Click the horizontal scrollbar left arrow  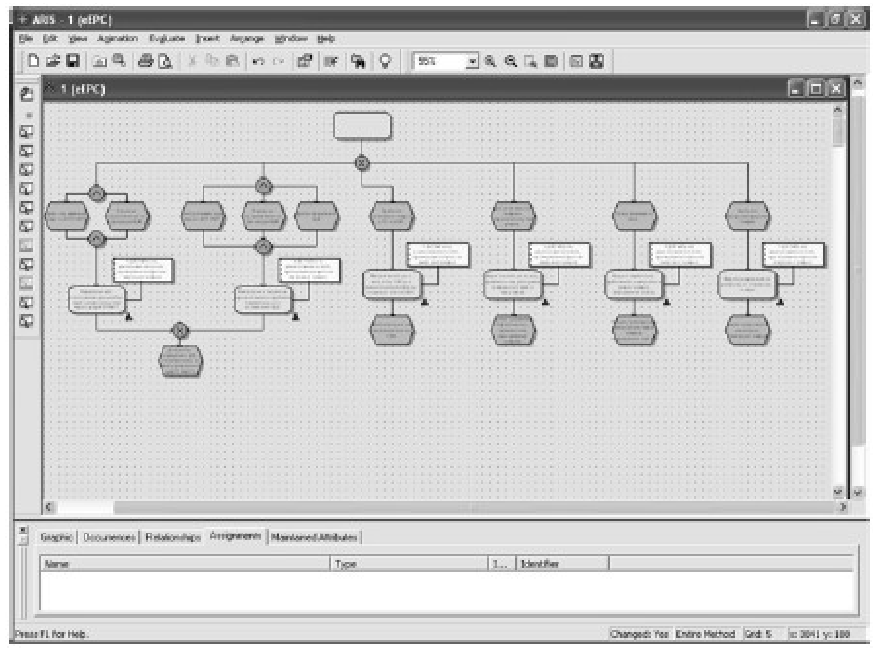pyautogui.click(x=49, y=507)
